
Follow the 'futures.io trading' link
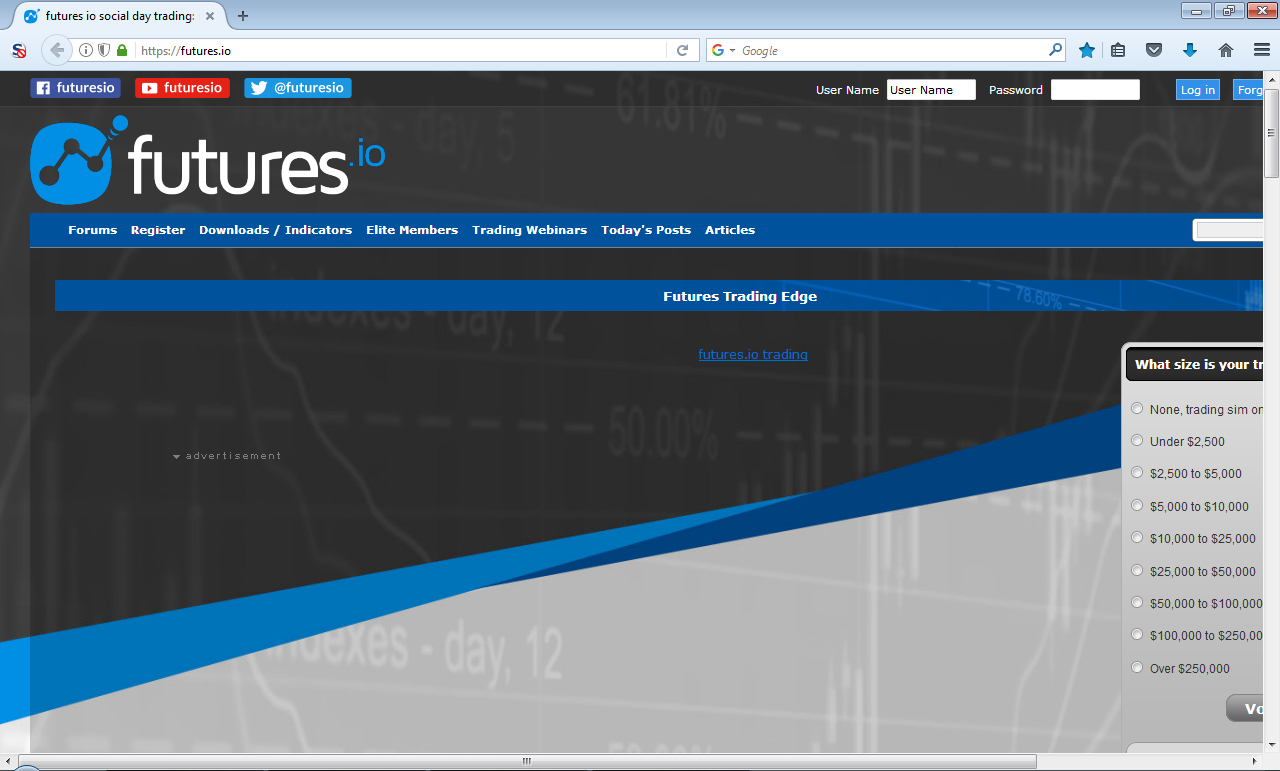[753, 354]
